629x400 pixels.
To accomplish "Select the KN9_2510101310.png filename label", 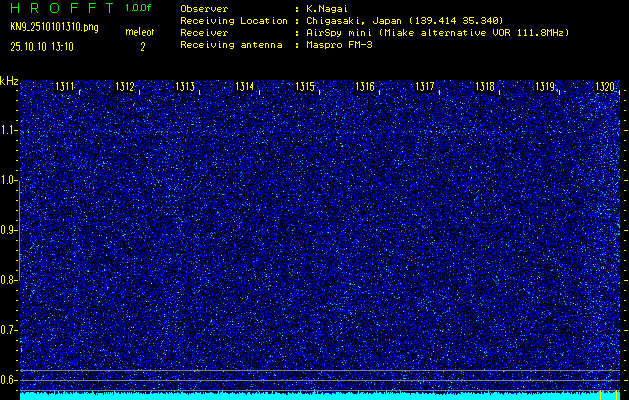I will click(x=55, y=27).
